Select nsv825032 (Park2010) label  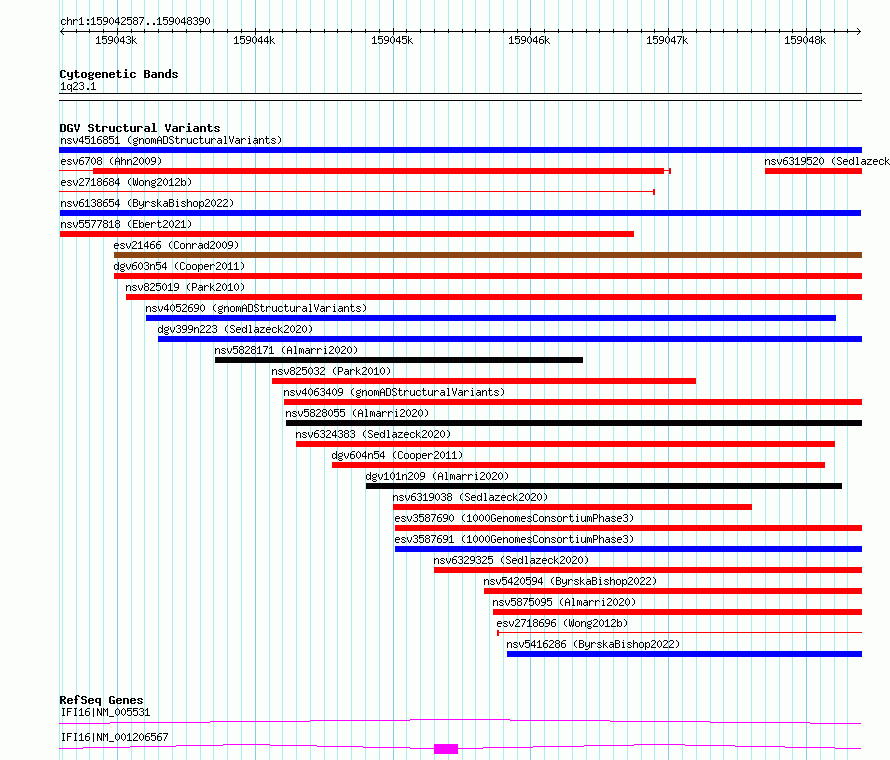click(x=331, y=371)
